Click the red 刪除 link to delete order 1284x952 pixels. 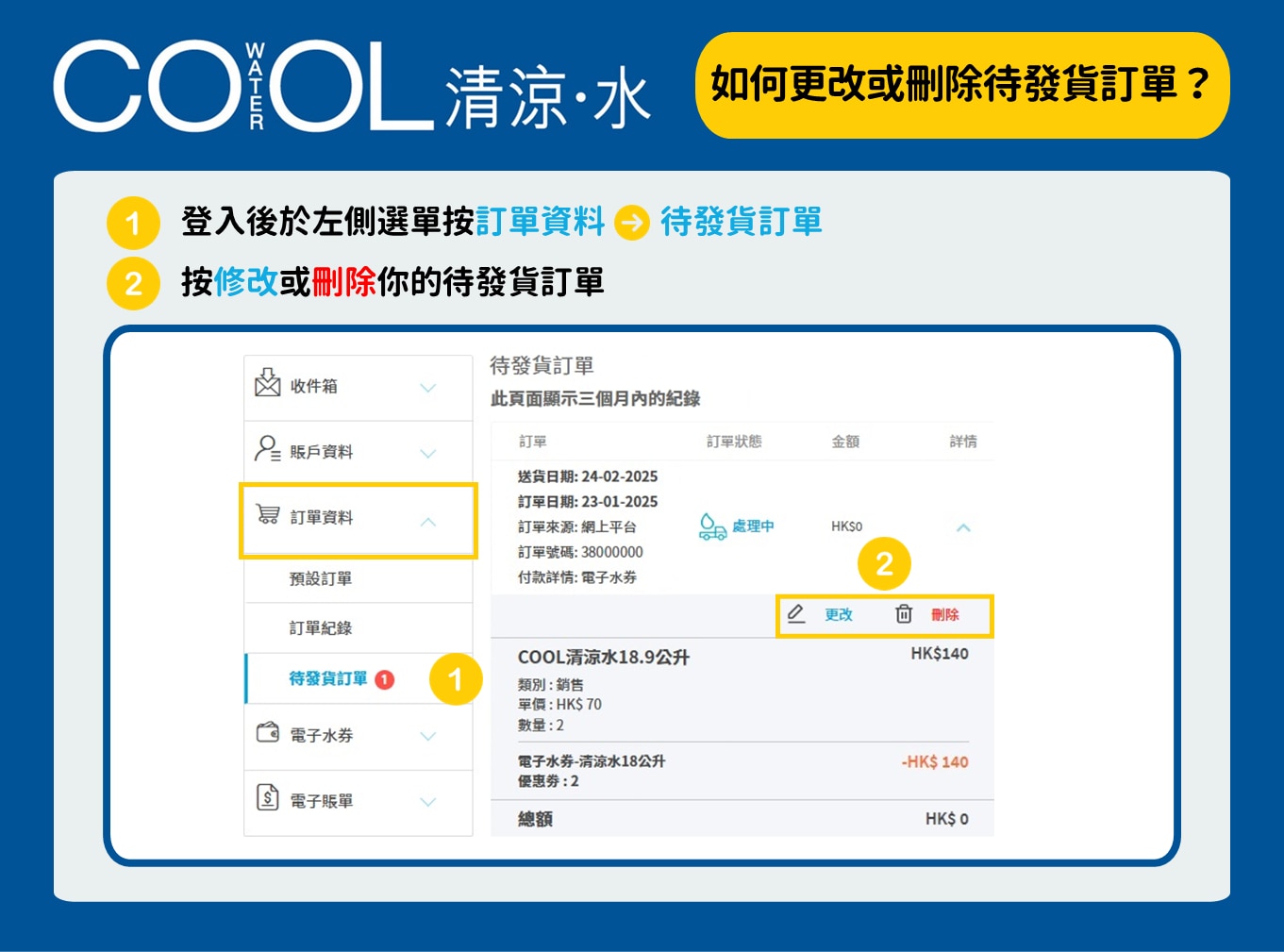click(x=945, y=614)
